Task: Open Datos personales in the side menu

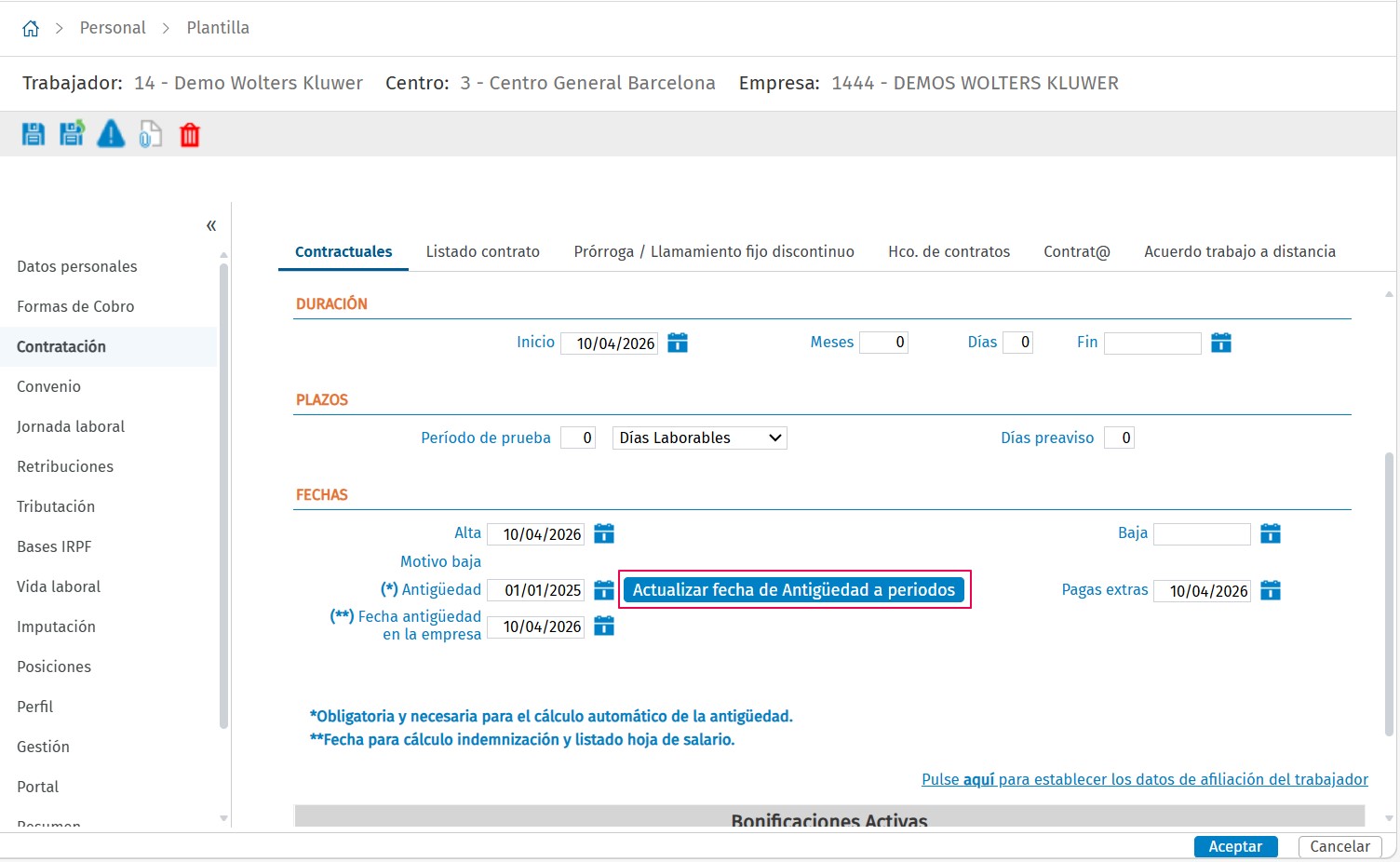Action: click(x=77, y=266)
